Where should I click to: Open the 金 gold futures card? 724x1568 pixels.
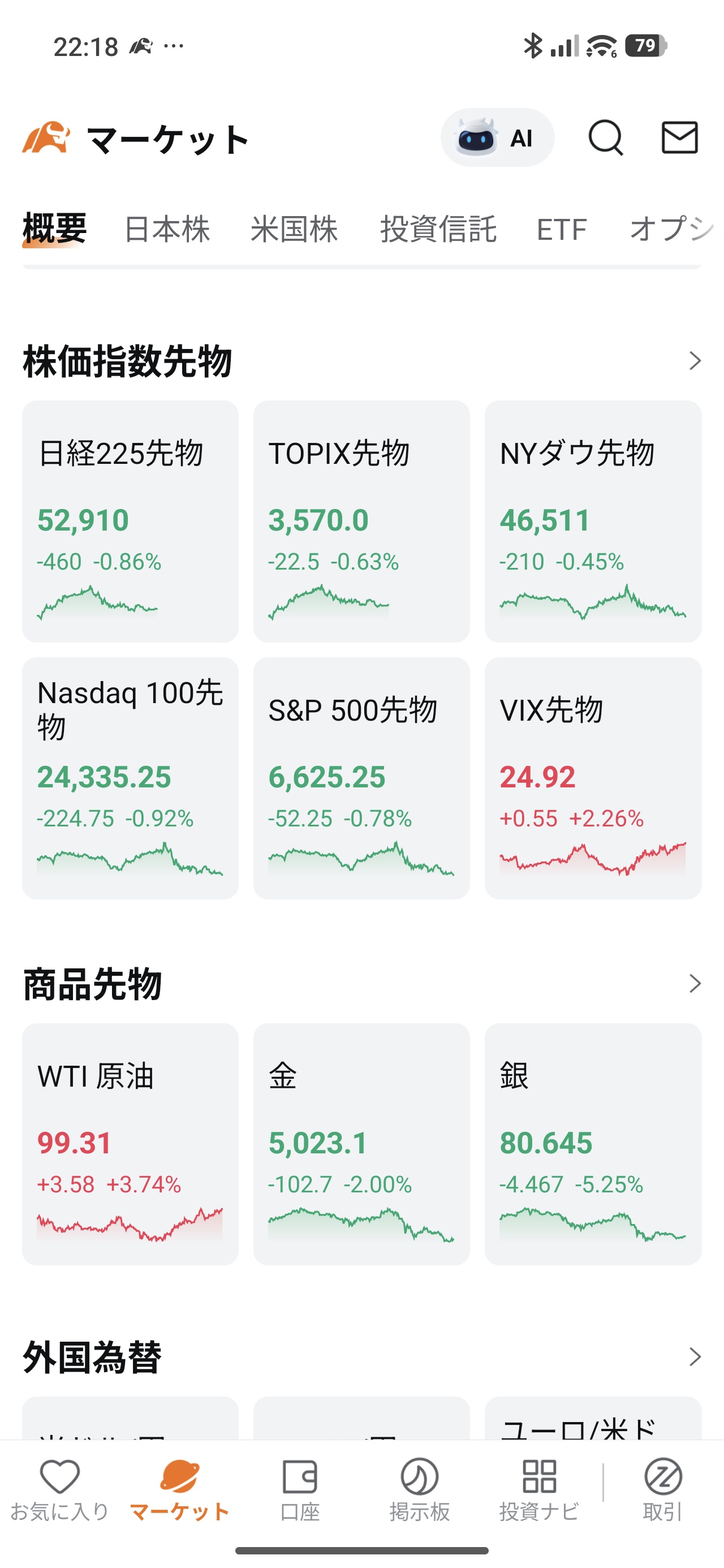pyautogui.click(x=361, y=1144)
